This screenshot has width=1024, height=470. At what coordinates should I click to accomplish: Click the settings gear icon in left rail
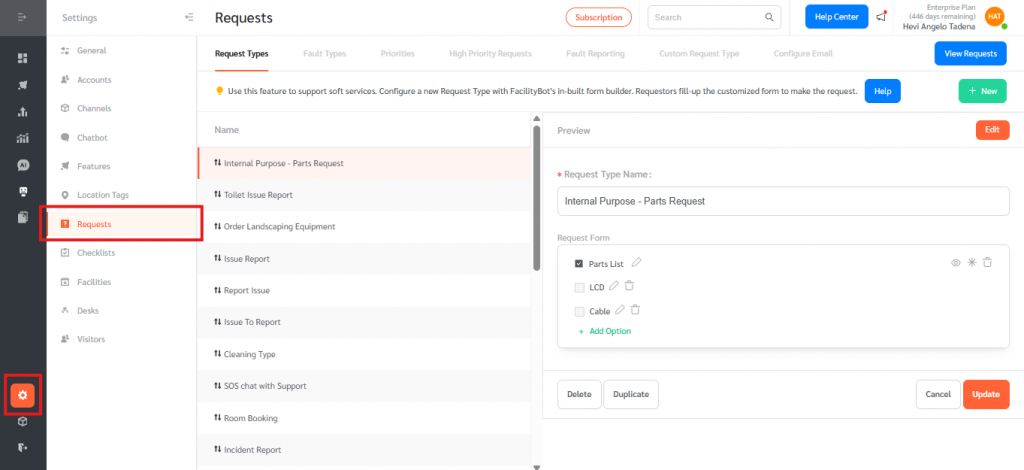[23, 394]
